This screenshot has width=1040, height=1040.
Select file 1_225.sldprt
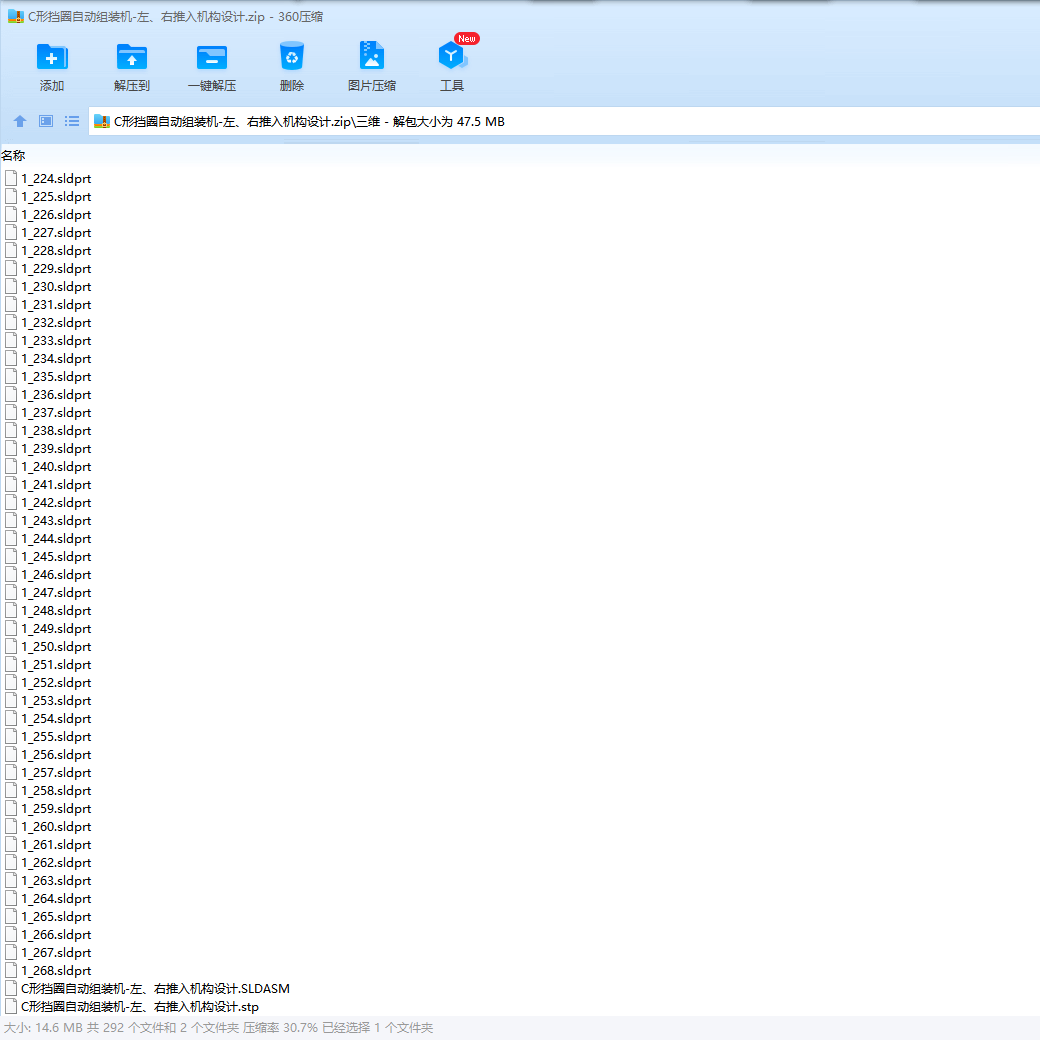click(56, 197)
